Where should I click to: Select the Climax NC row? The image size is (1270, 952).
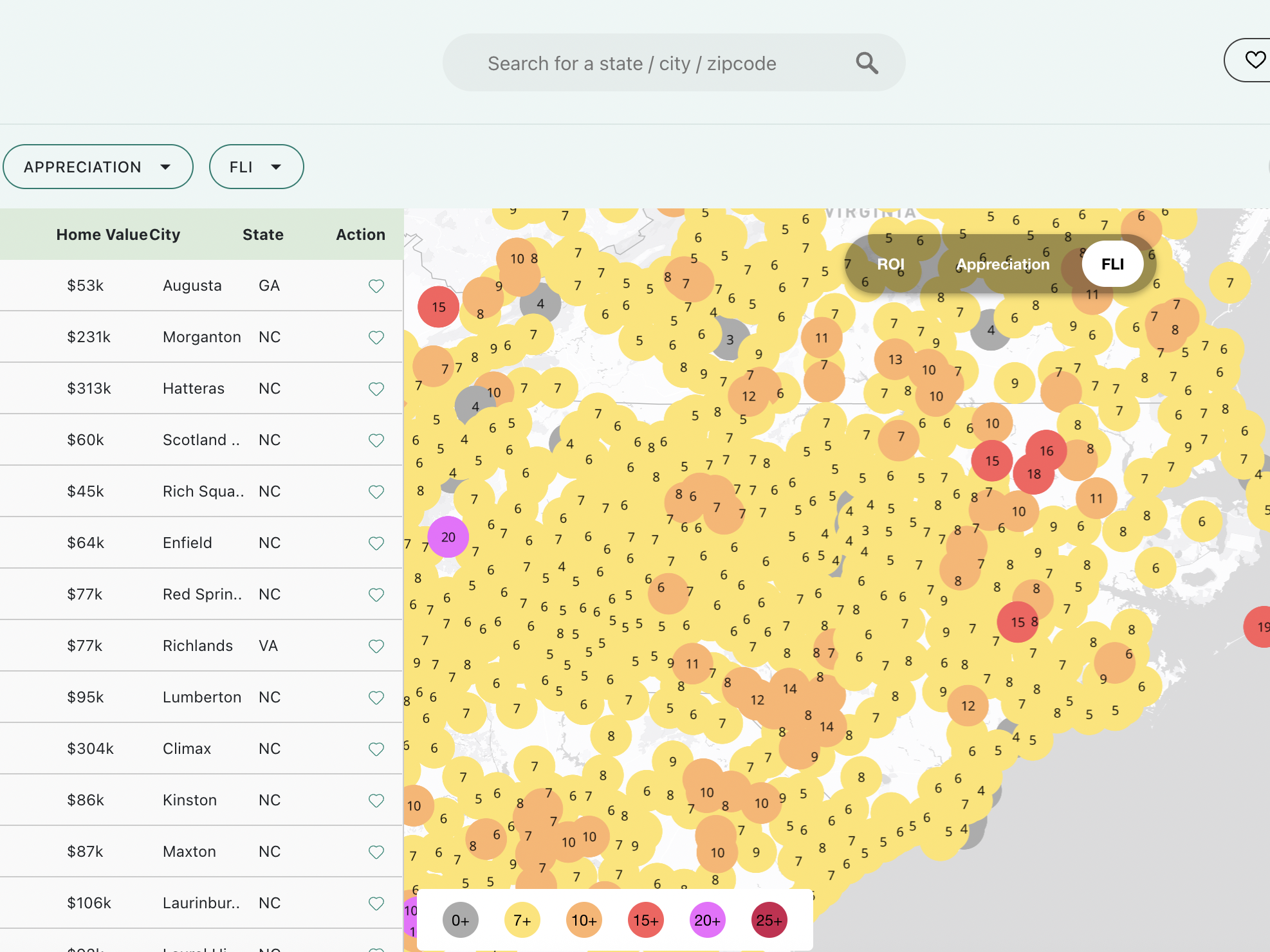pyautogui.click(x=187, y=749)
